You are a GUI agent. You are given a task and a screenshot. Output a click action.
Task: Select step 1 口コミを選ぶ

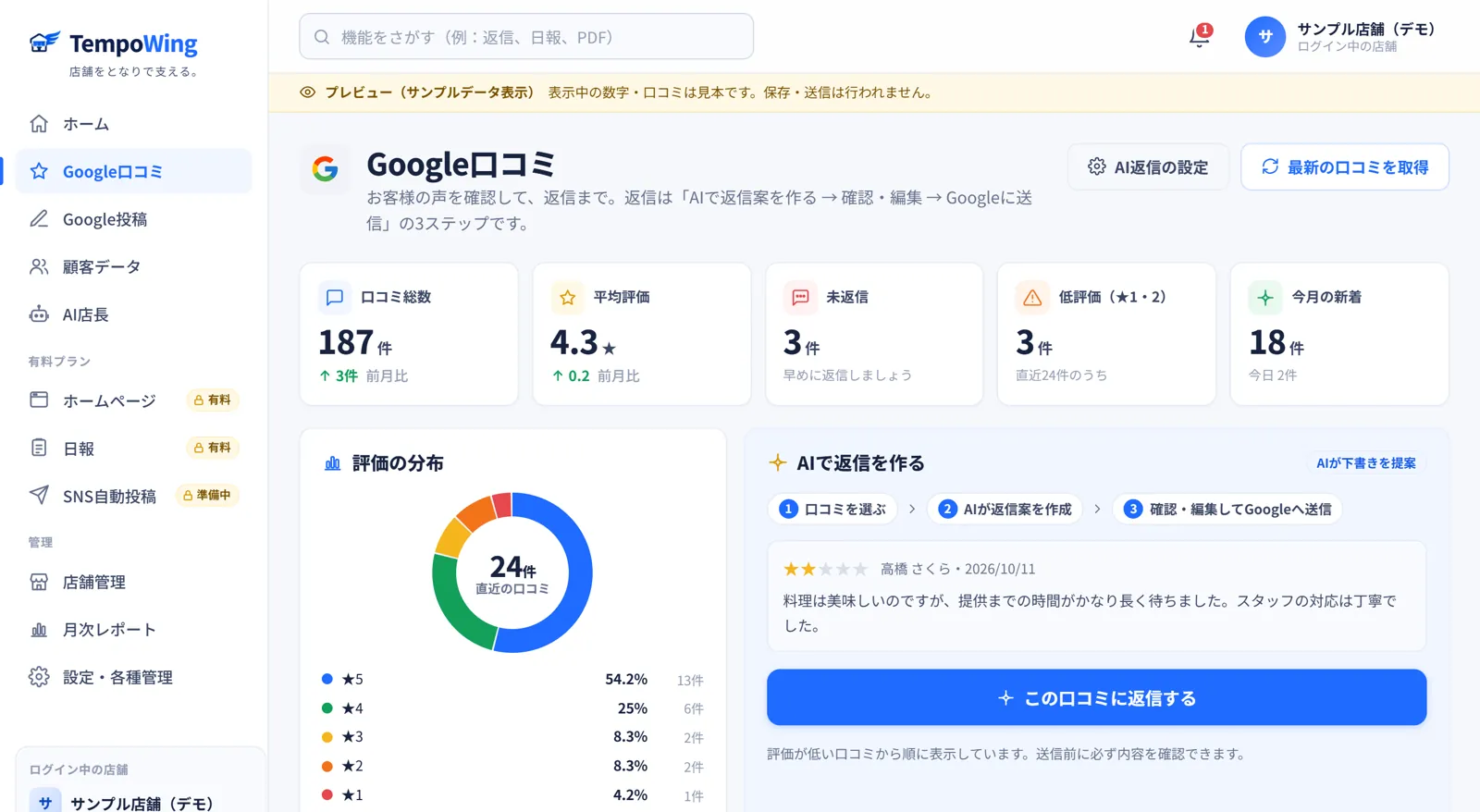[x=832, y=510]
